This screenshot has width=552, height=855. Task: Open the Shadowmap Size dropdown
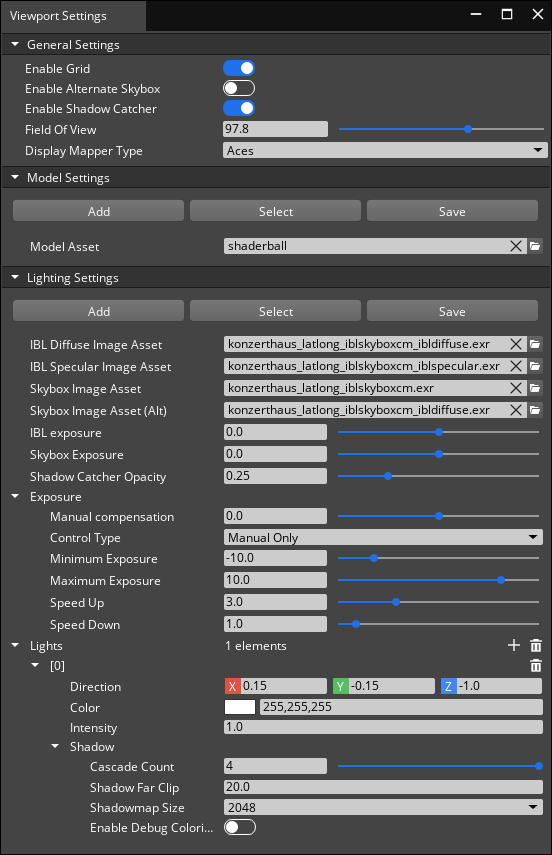383,807
